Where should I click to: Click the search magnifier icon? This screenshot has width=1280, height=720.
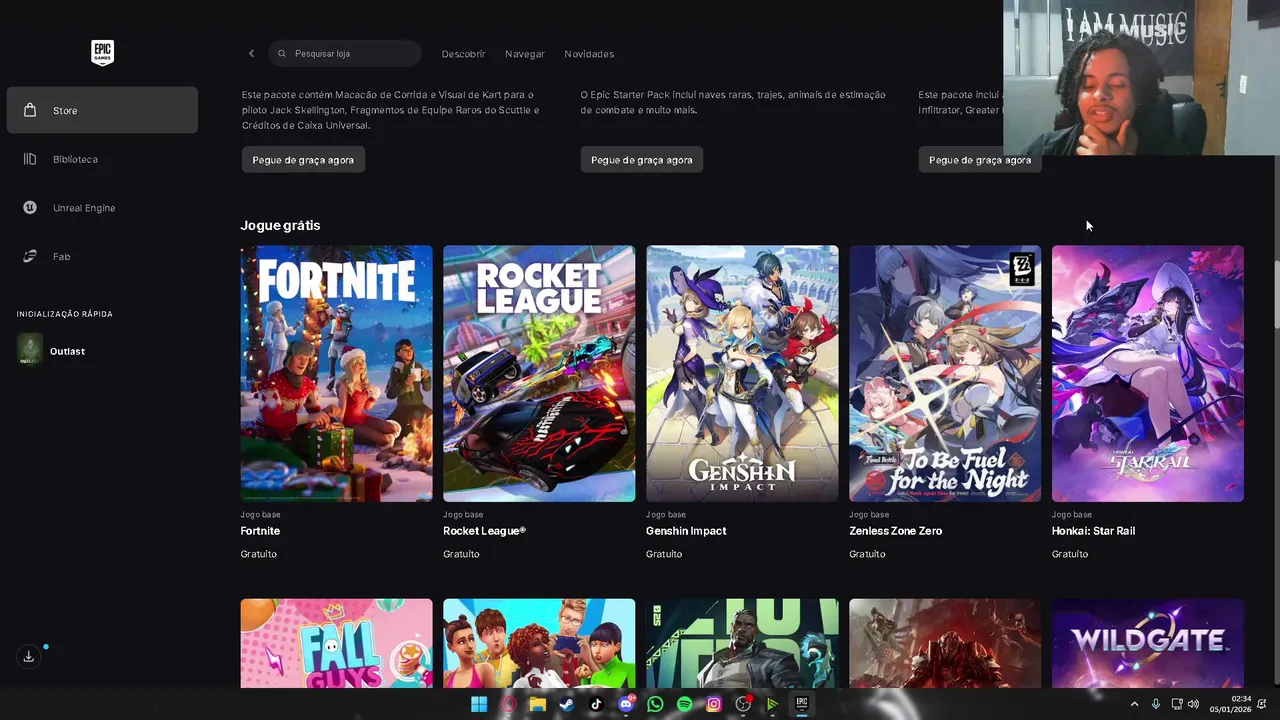[x=282, y=53]
